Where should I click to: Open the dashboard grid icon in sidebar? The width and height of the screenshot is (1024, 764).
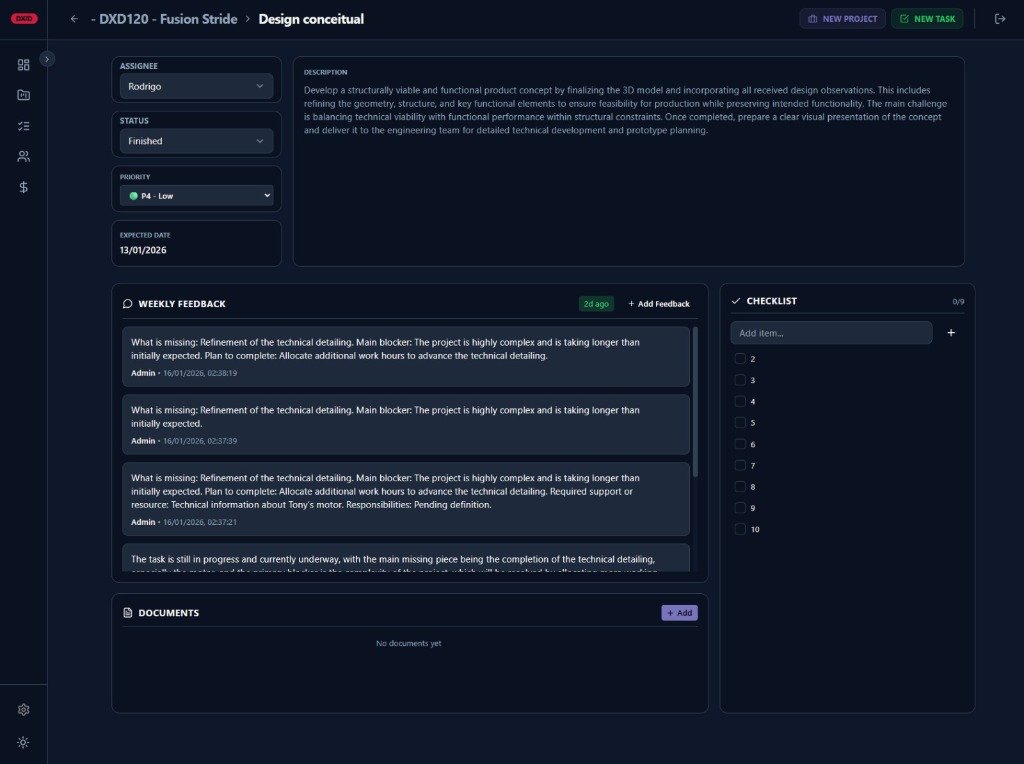pos(23,65)
